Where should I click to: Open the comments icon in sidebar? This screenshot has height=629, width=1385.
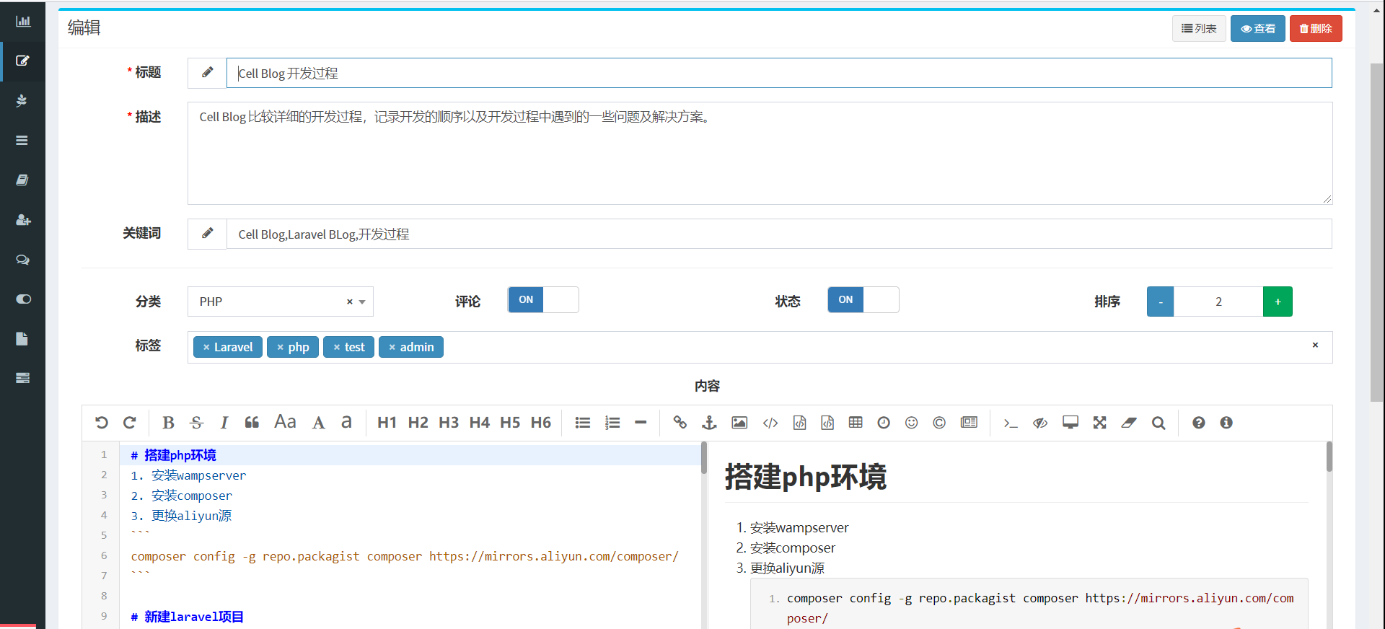(x=22, y=259)
